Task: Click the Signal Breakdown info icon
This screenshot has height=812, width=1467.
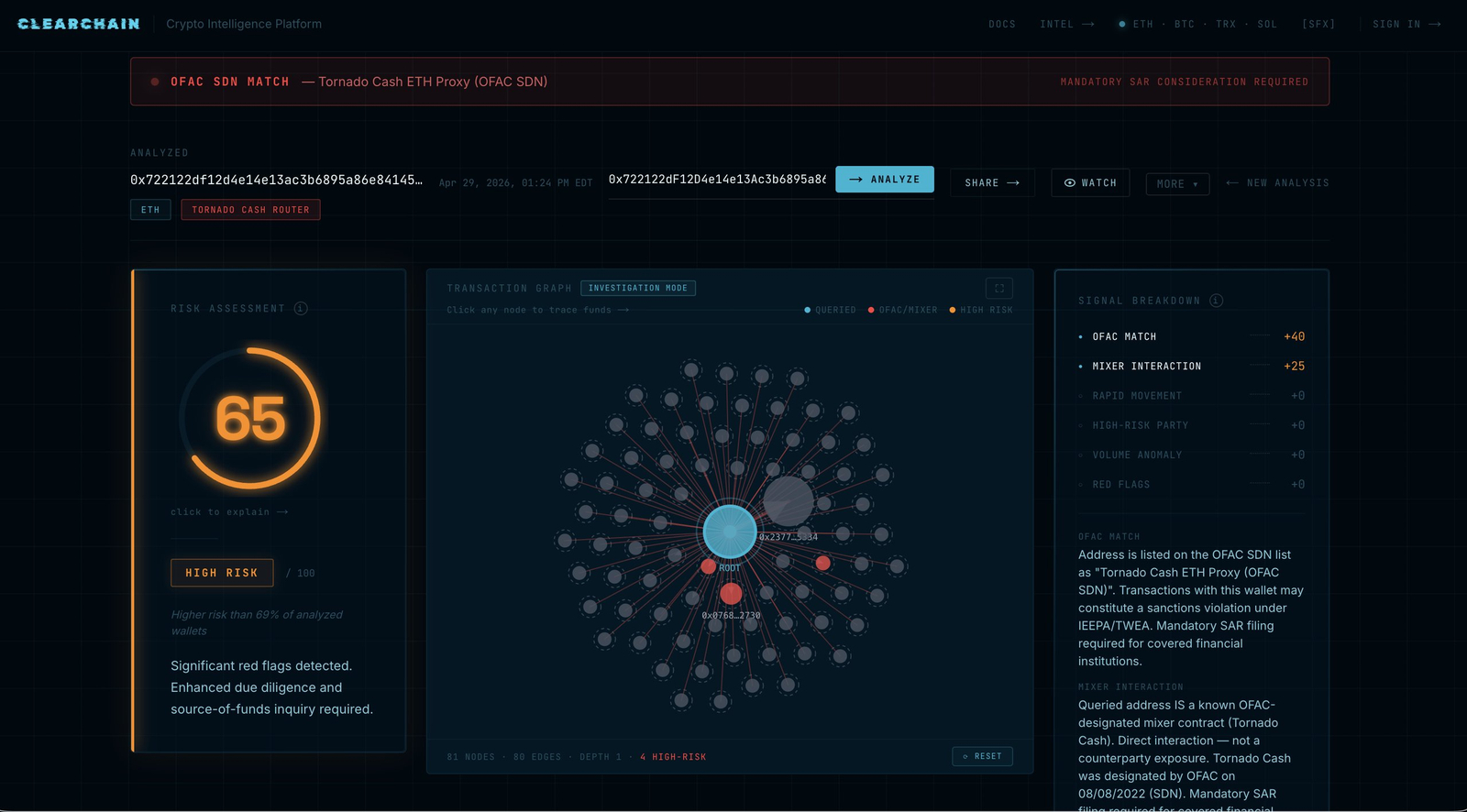Action: click(x=1216, y=301)
